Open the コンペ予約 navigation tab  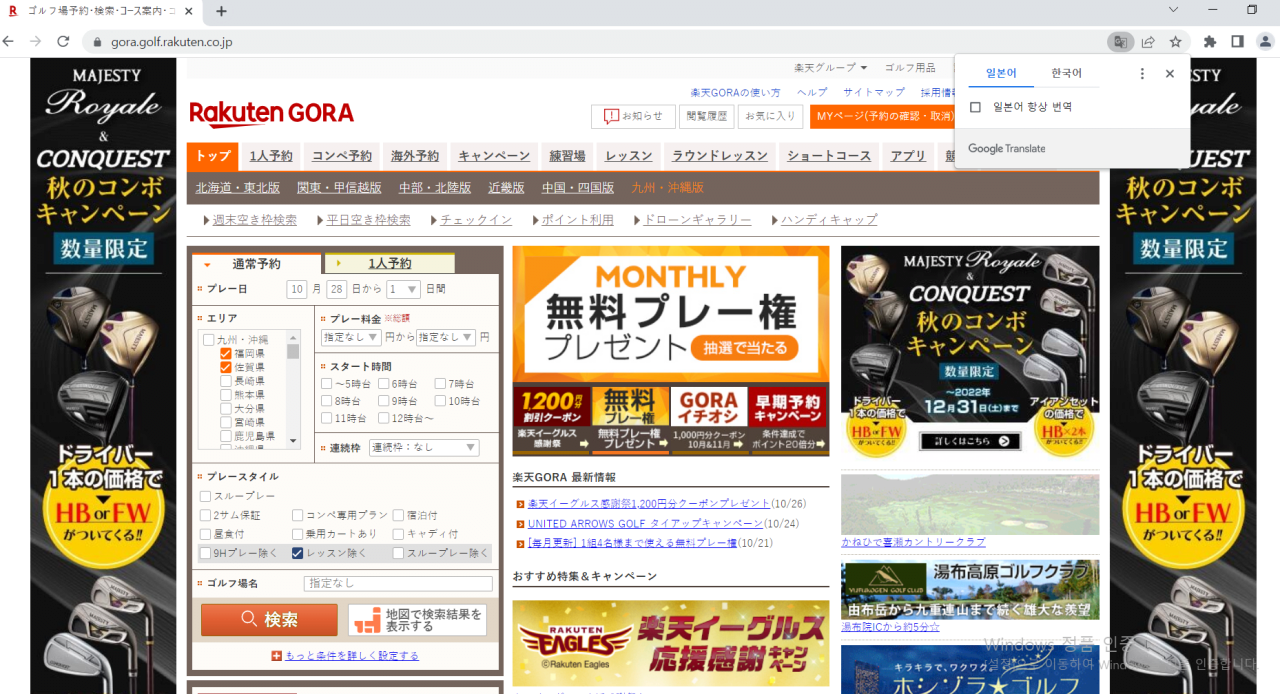point(342,156)
